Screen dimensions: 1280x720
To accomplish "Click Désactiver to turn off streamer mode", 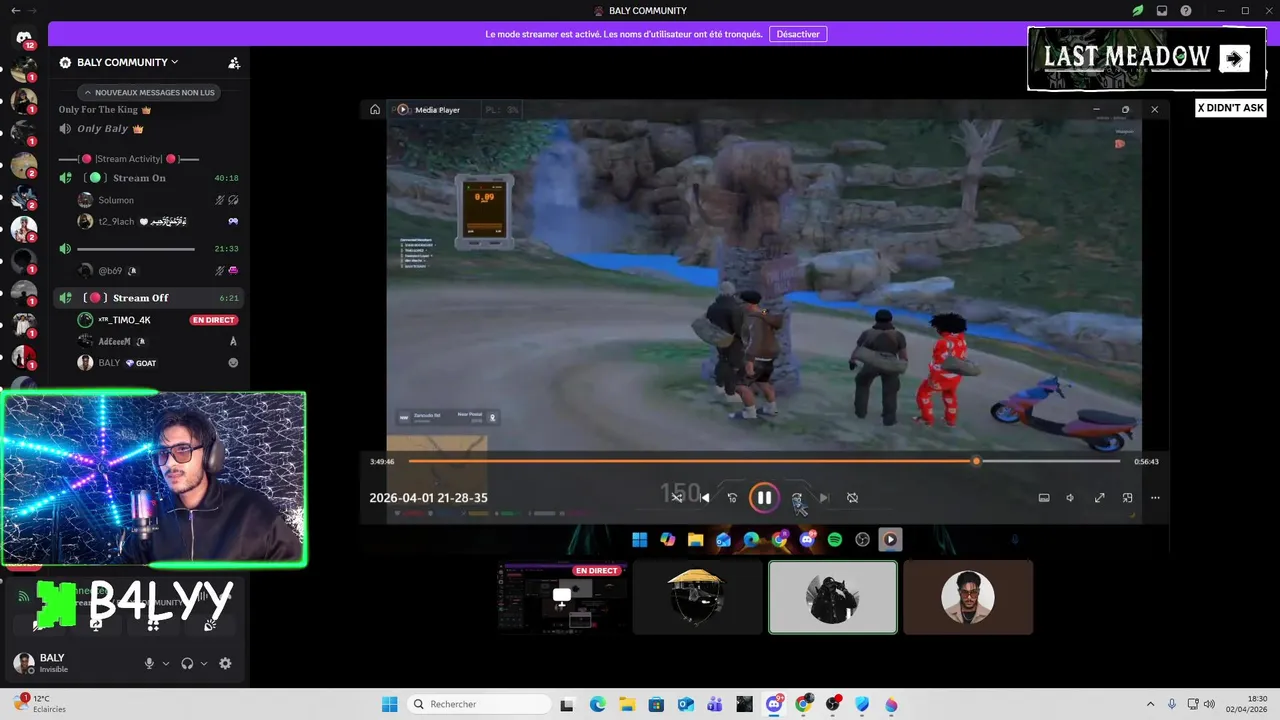I will [x=798, y=34].
